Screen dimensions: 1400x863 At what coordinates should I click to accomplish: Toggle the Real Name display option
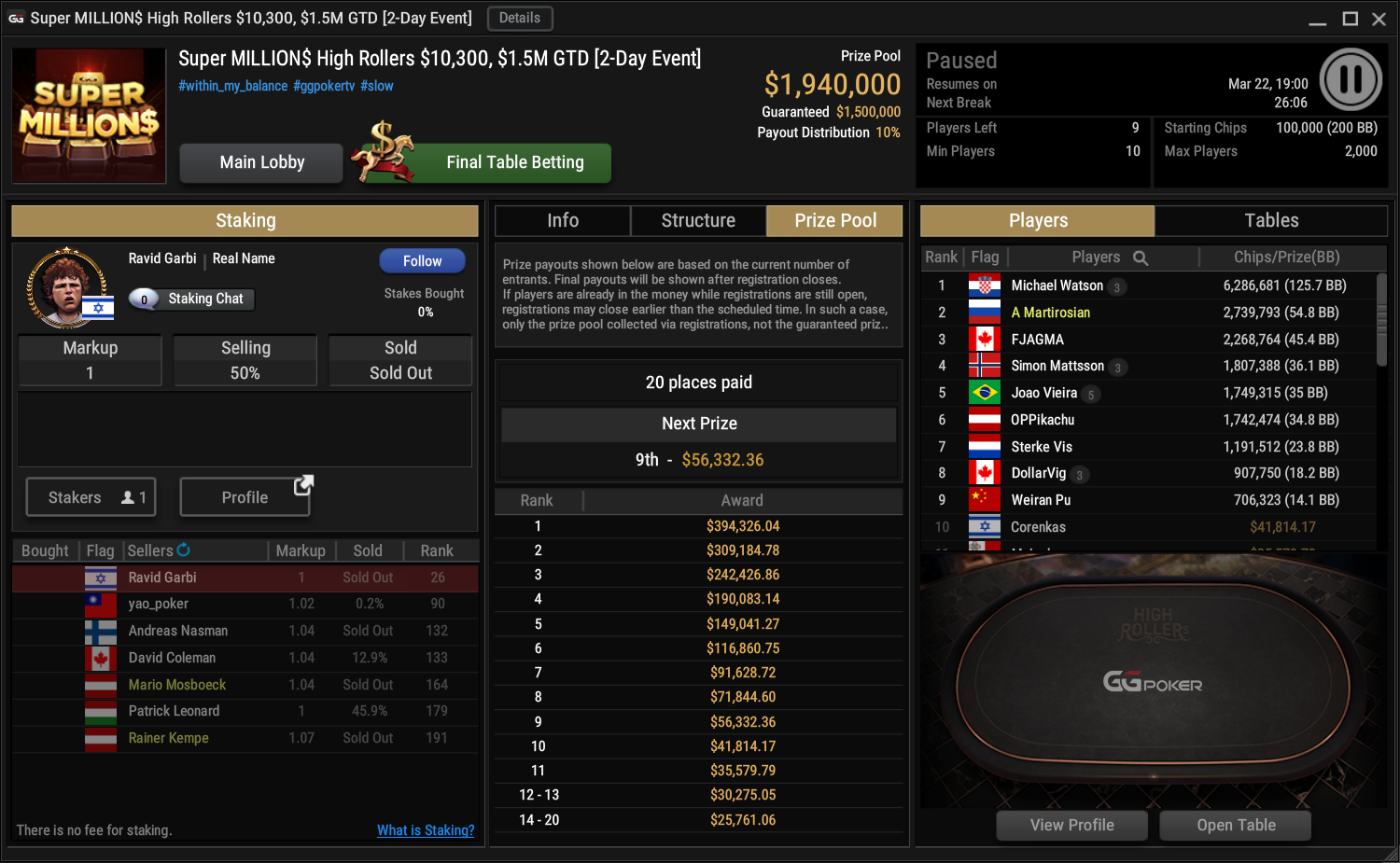[x=244, y=258]
